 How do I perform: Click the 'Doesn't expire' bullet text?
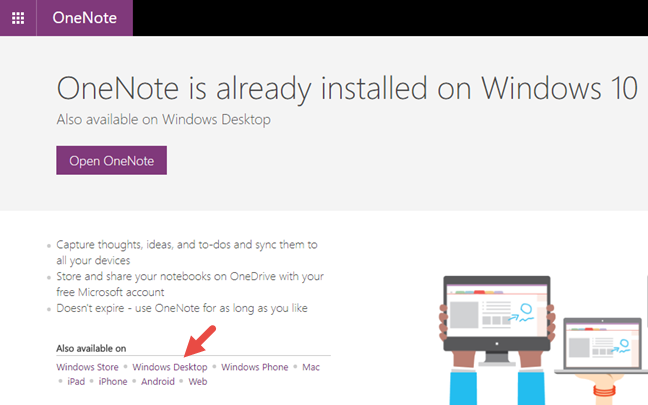pyautogui.click(x=182, y=308)
